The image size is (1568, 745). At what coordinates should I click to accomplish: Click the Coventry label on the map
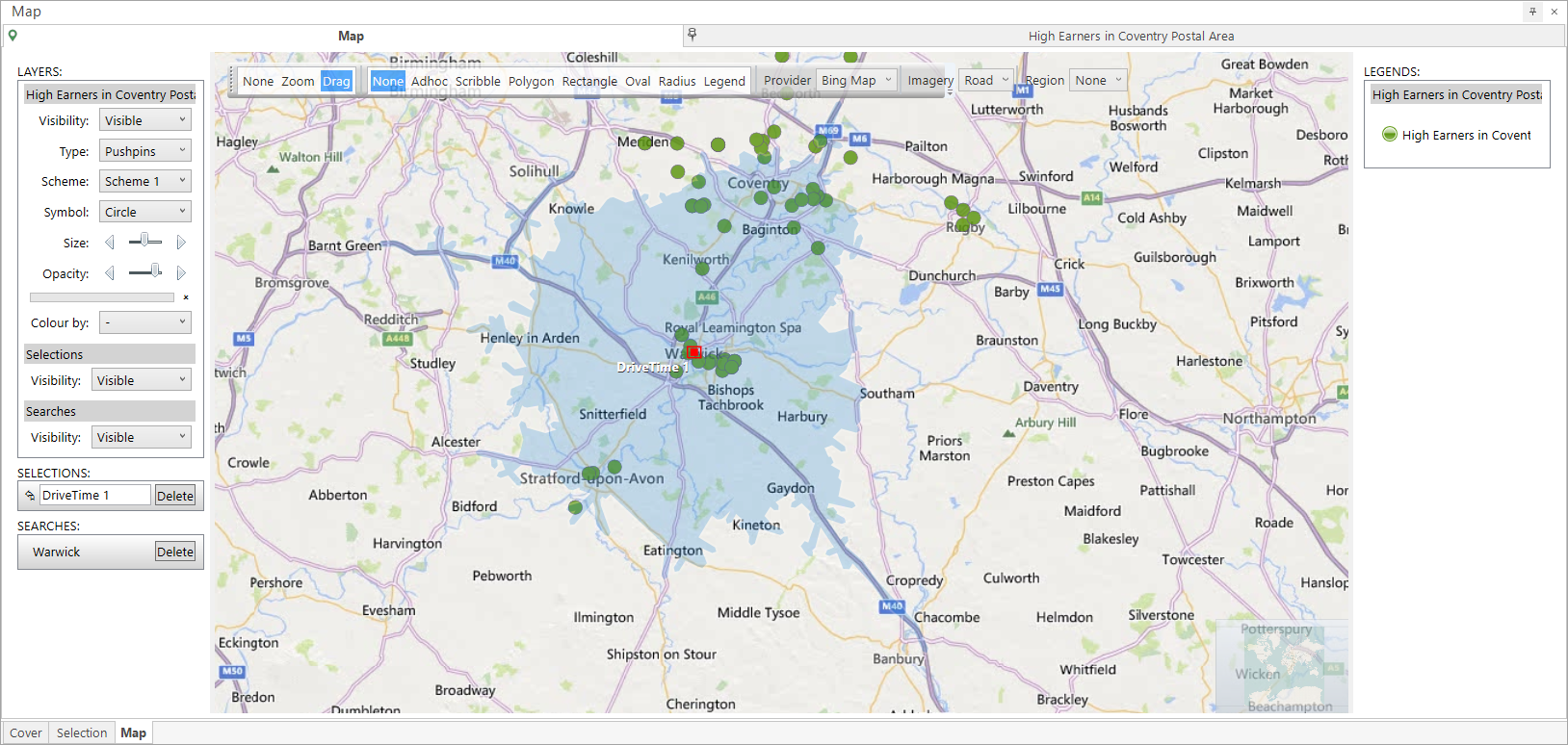(758, 183)
